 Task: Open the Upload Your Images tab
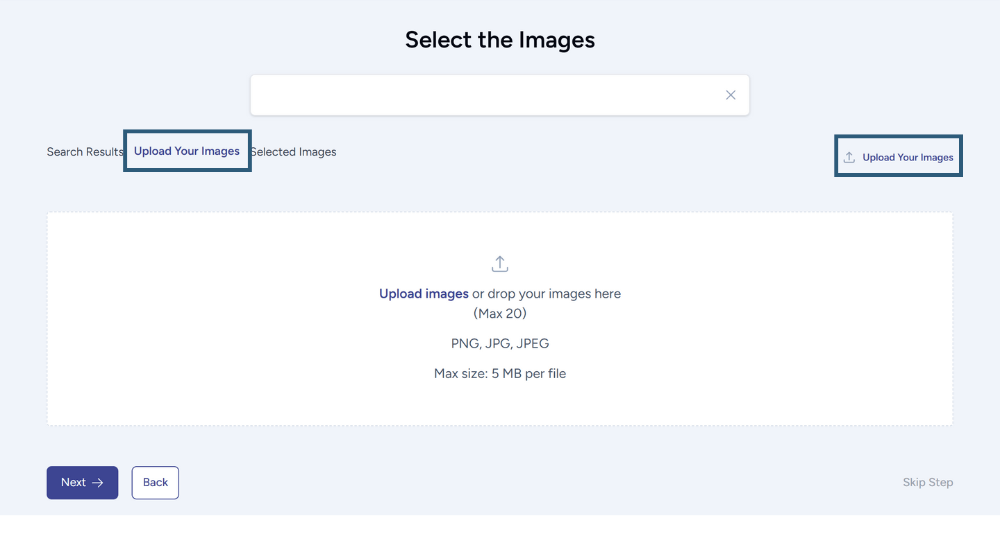[x=187, y=151]
